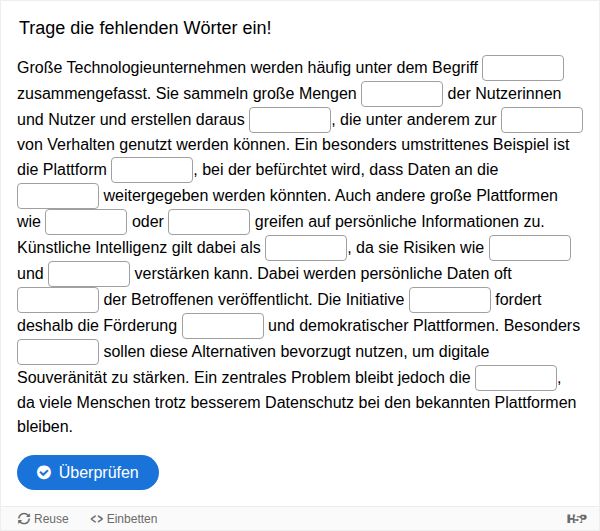Click the Überprüfen check button

tap(88, 472)
